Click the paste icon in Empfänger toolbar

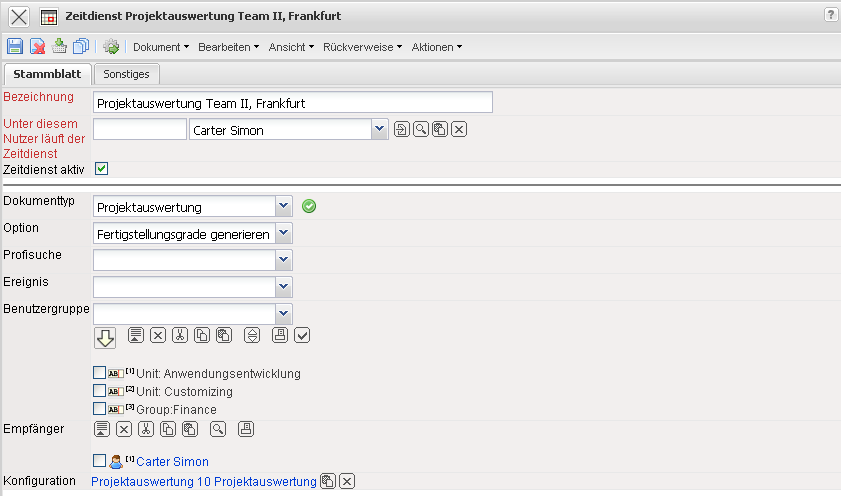[x=190, y=429]
